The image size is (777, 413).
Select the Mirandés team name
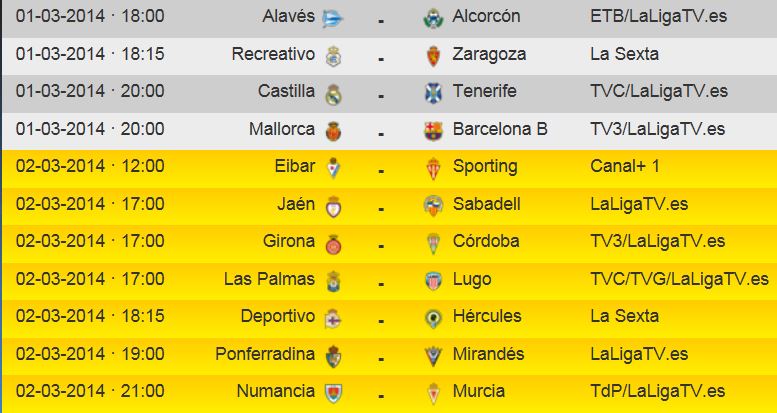click(488, 354)
